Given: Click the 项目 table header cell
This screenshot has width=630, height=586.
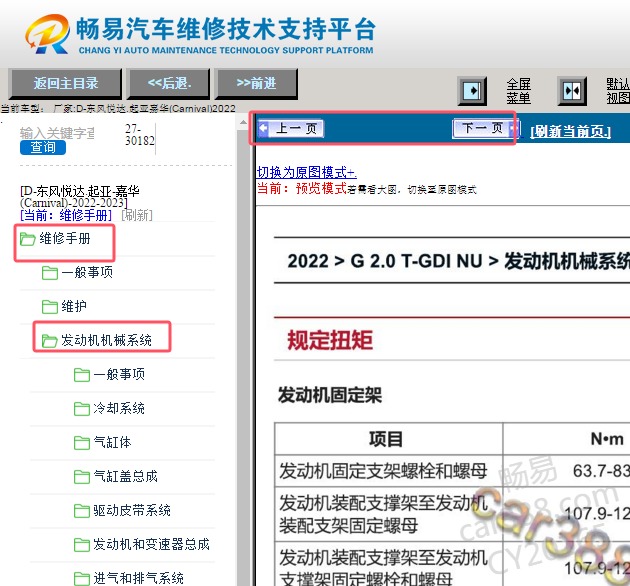Looking at the screenshot, I should click(389, 439).
